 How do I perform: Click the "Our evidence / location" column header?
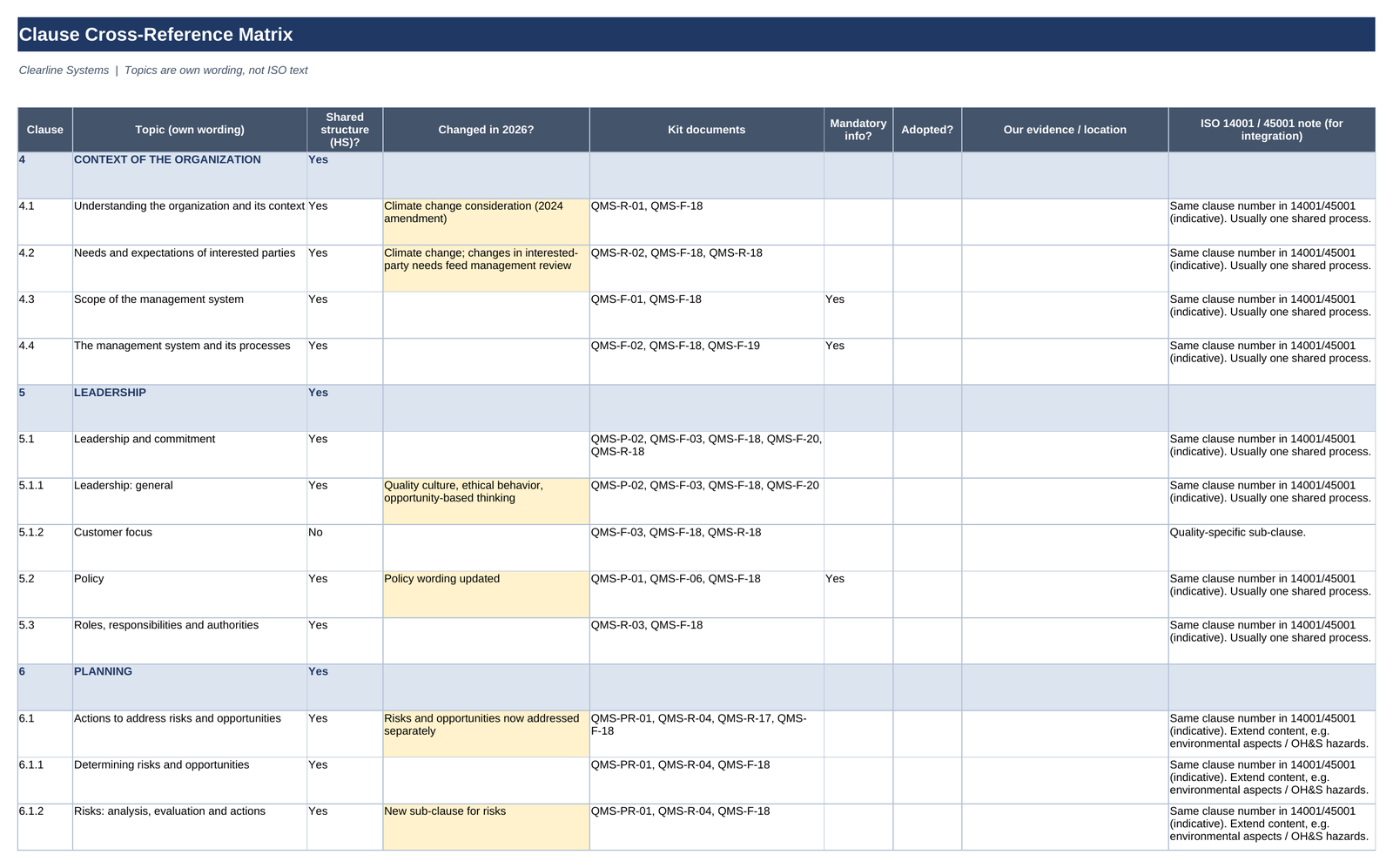coord(1065,130)
